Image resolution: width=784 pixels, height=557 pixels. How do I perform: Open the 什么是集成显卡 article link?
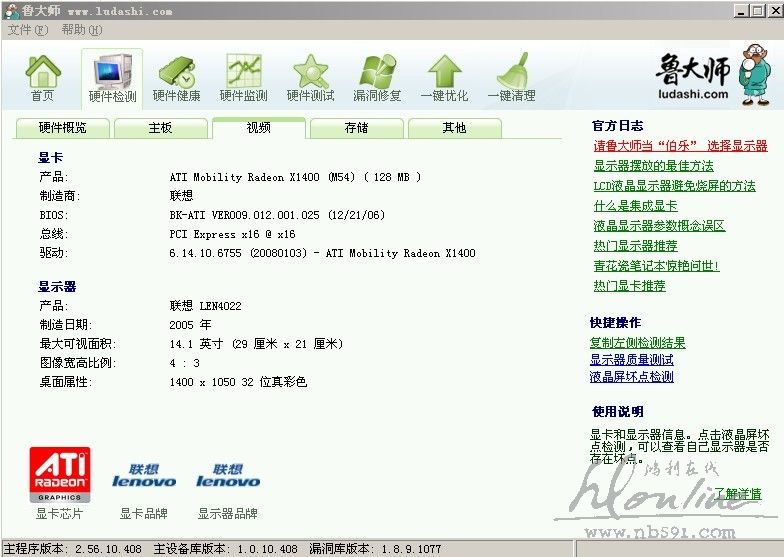point(634,206)
